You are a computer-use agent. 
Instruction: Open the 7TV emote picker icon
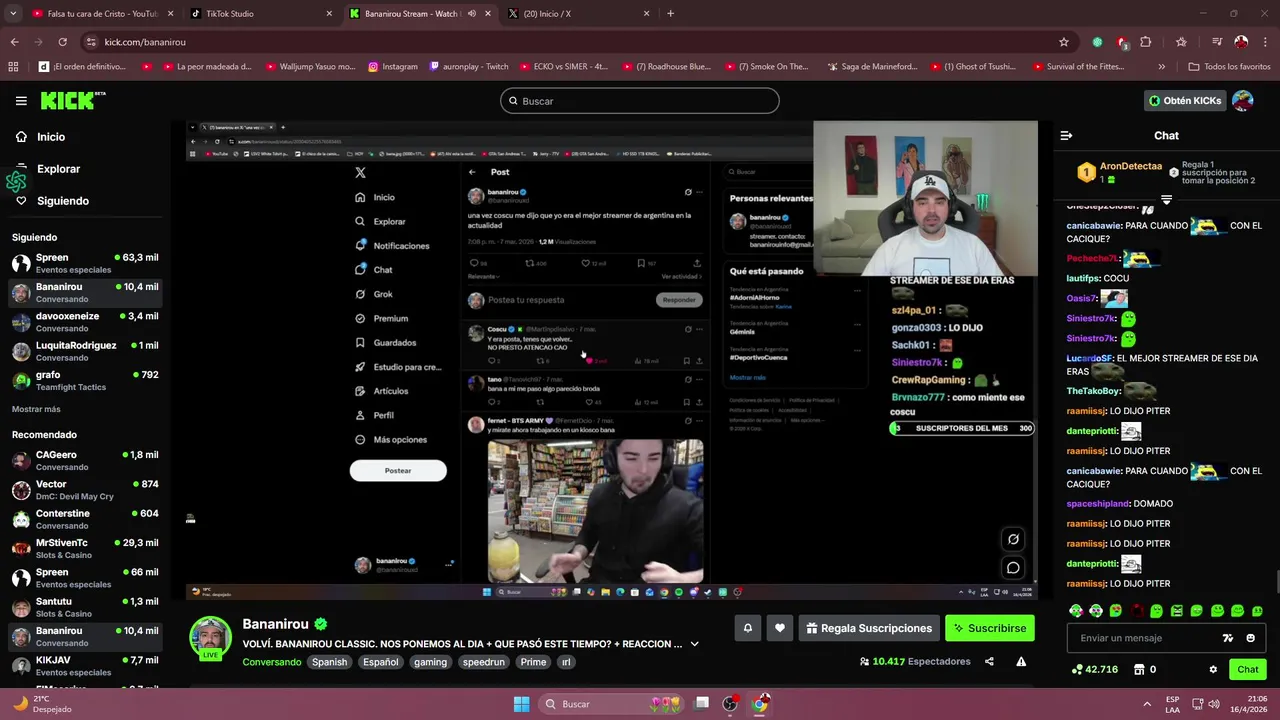(x=1228, y=638)
